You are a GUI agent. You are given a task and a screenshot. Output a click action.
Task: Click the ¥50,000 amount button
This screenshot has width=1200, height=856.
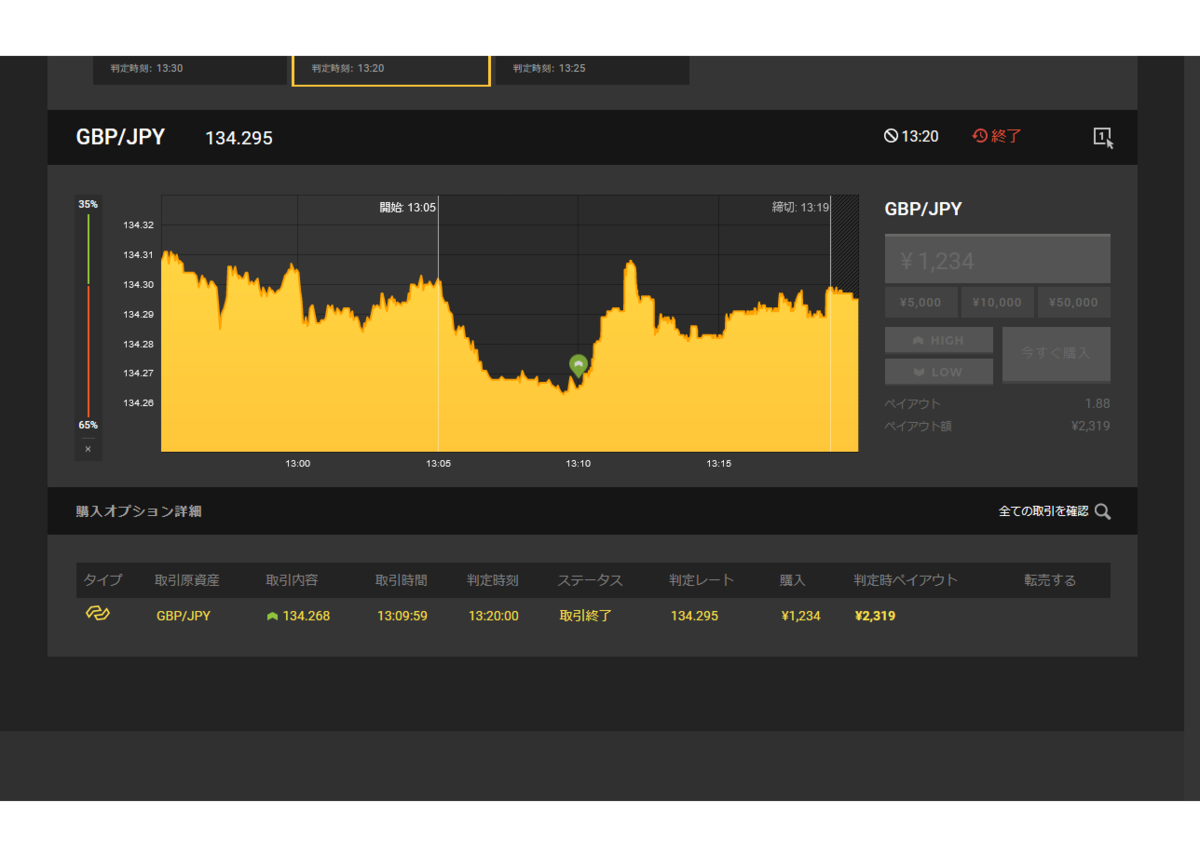(x=1074, y=302)
